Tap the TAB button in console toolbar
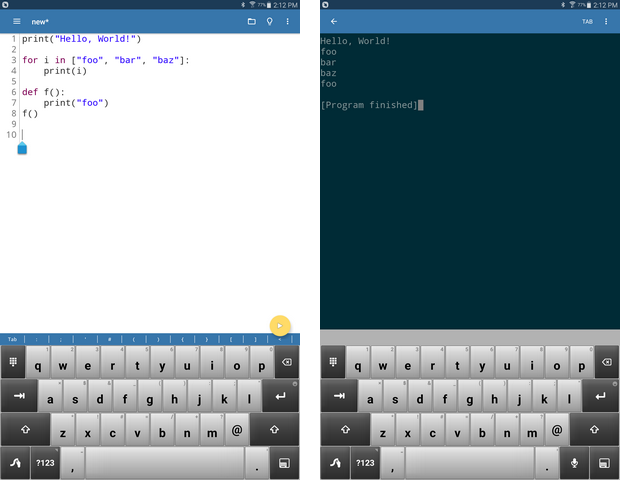 (x=587, y=21)
